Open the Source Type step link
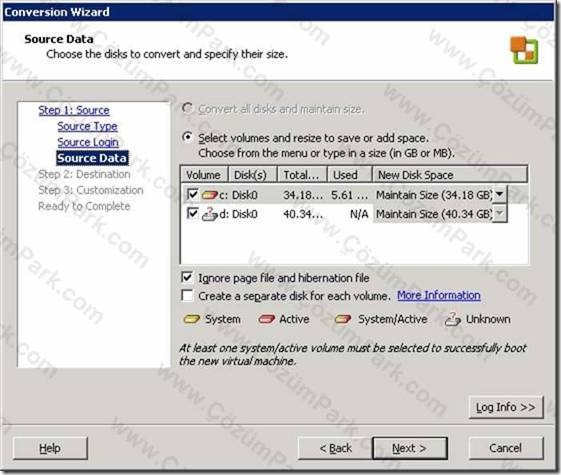Screen dimensions: 561x475 [87, 126]
